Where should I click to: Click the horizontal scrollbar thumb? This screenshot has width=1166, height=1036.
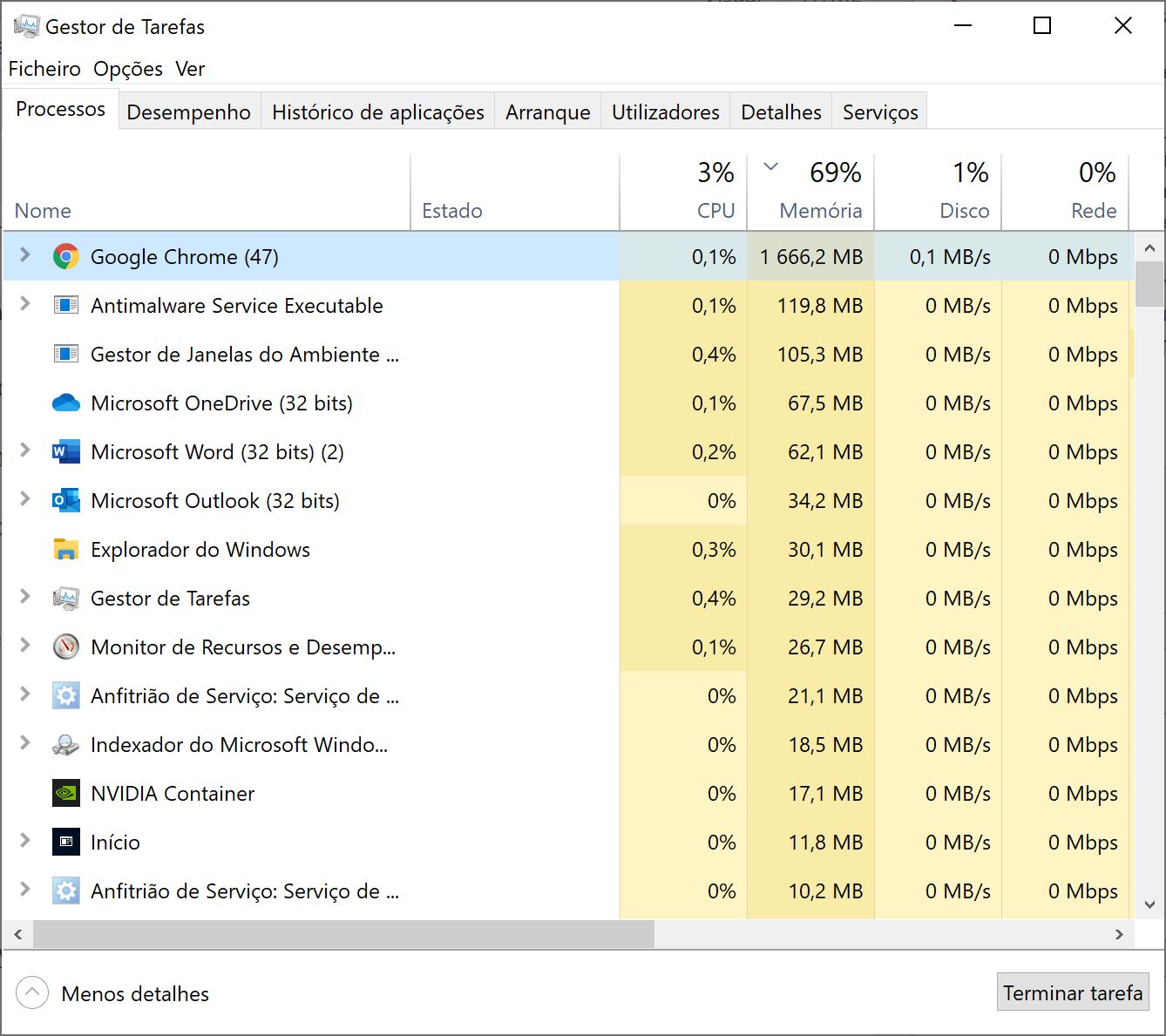click(343, 934)
